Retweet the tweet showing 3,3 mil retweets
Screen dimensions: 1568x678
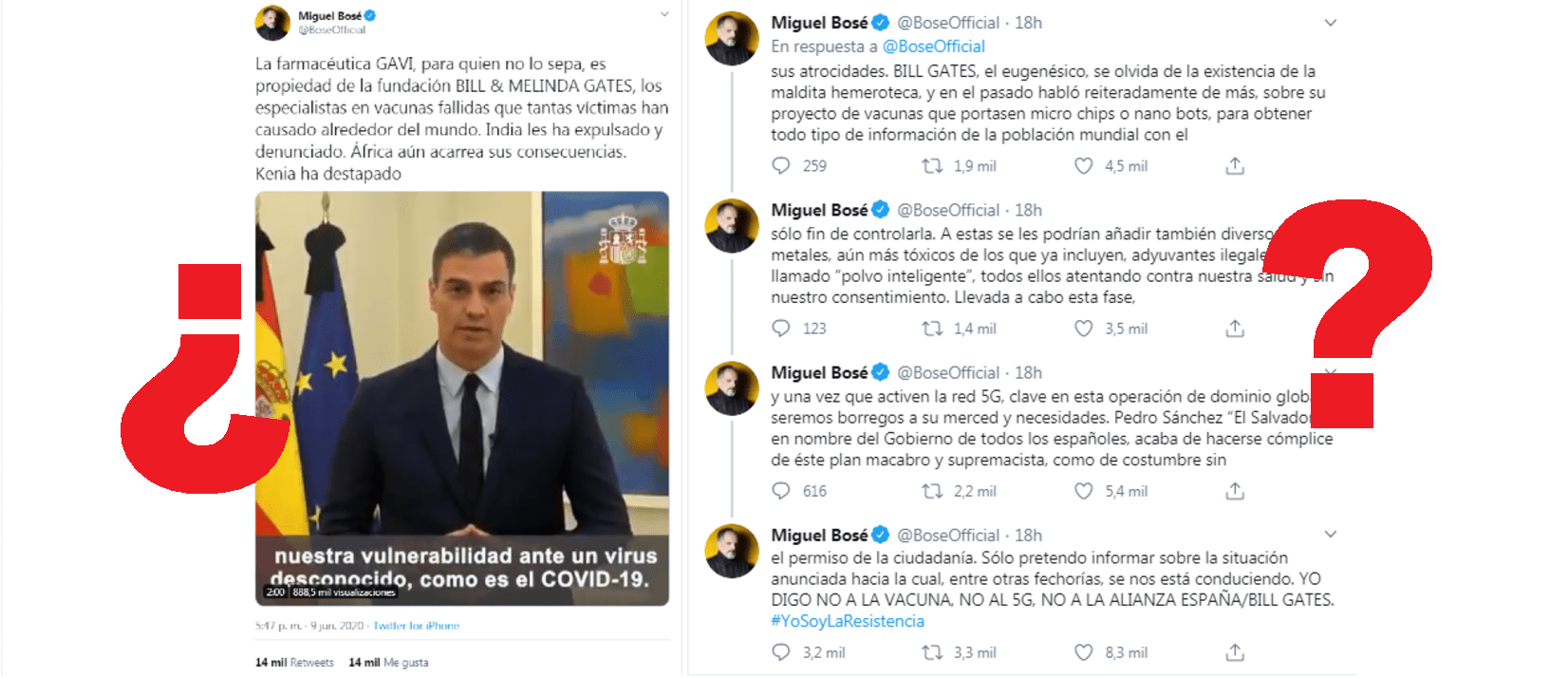click(x=932, y=652)
